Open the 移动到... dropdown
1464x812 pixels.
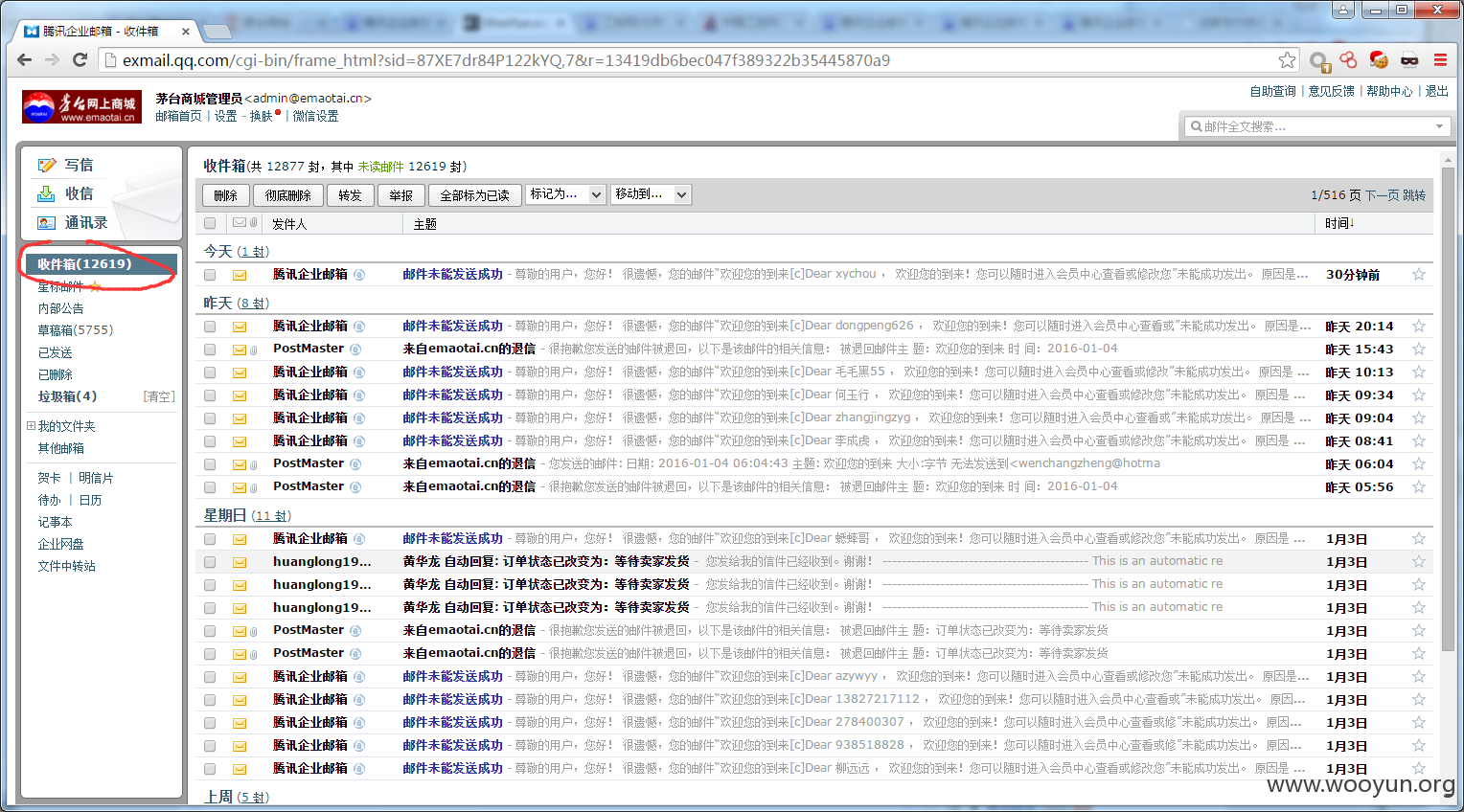(x=651, y=194)
